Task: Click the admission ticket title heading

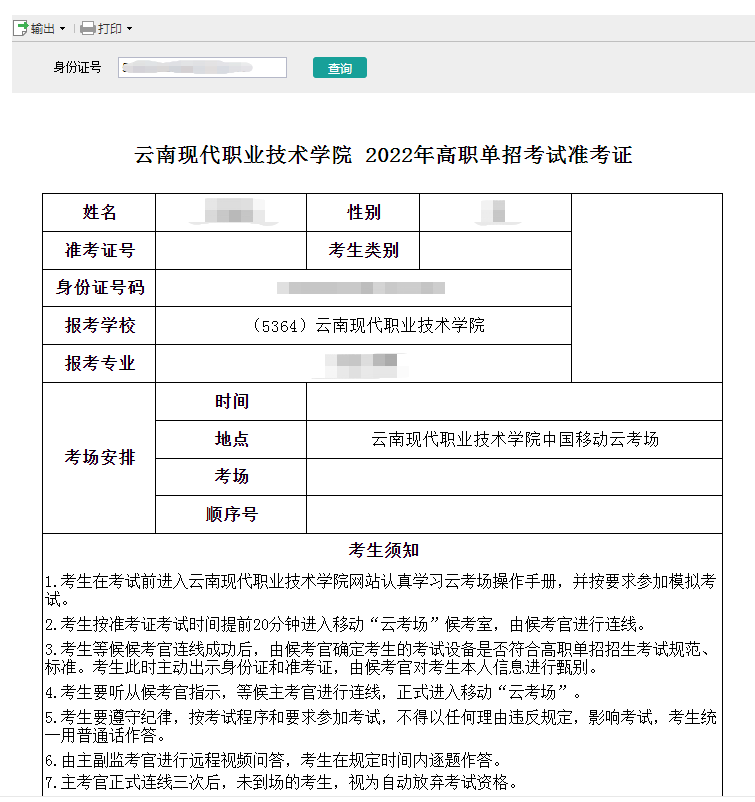Action: click(383, 155)
